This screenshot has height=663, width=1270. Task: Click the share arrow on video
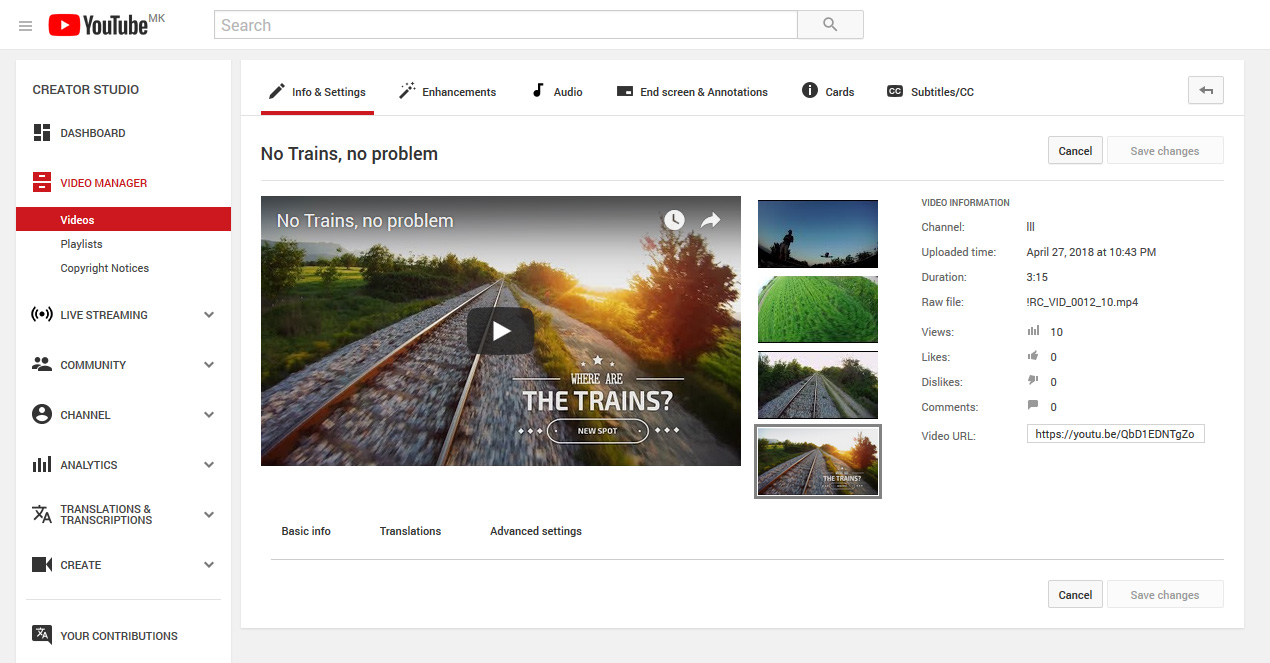click(710, 220)
